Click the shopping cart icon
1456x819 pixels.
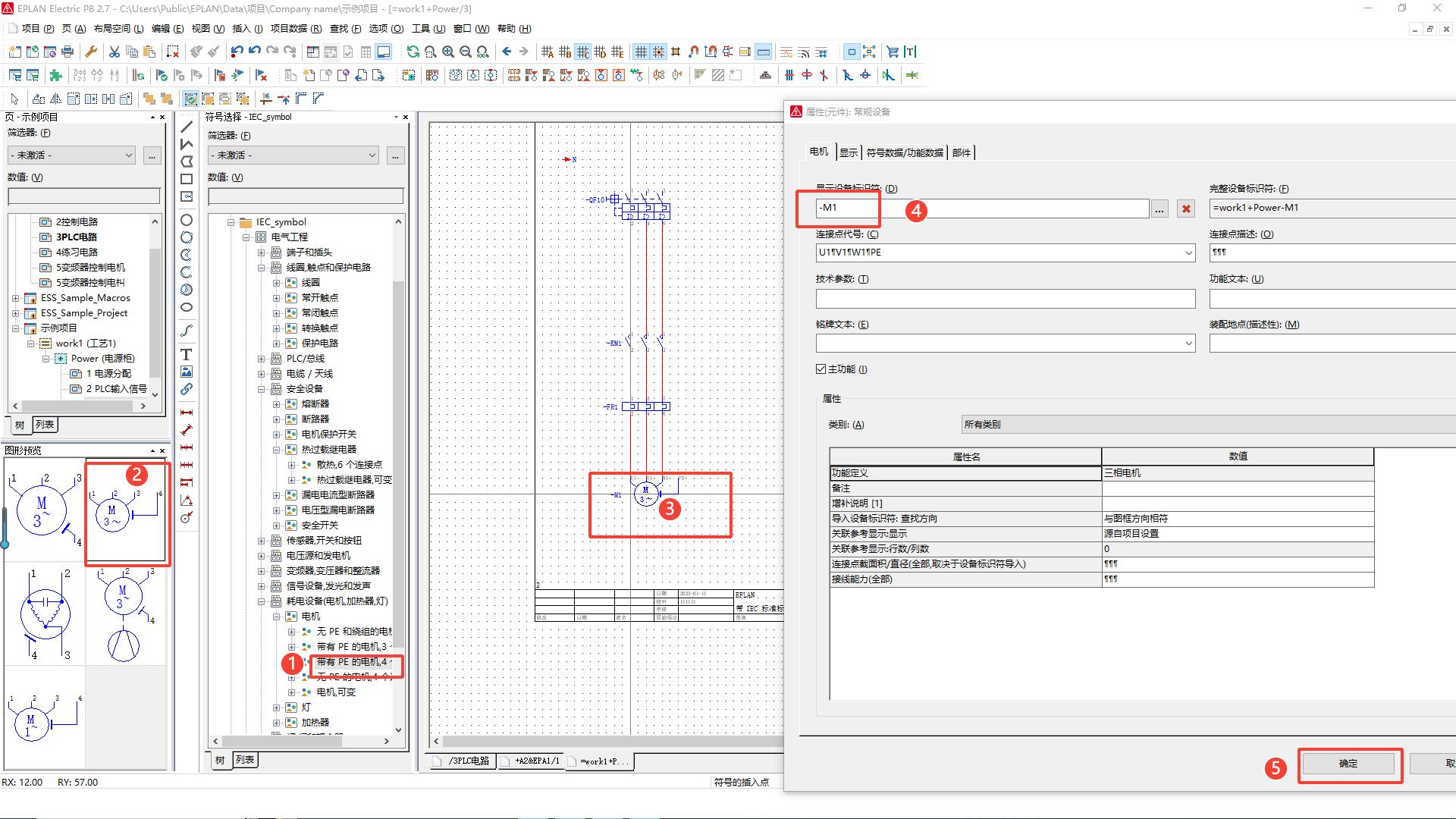pos(893,52)
